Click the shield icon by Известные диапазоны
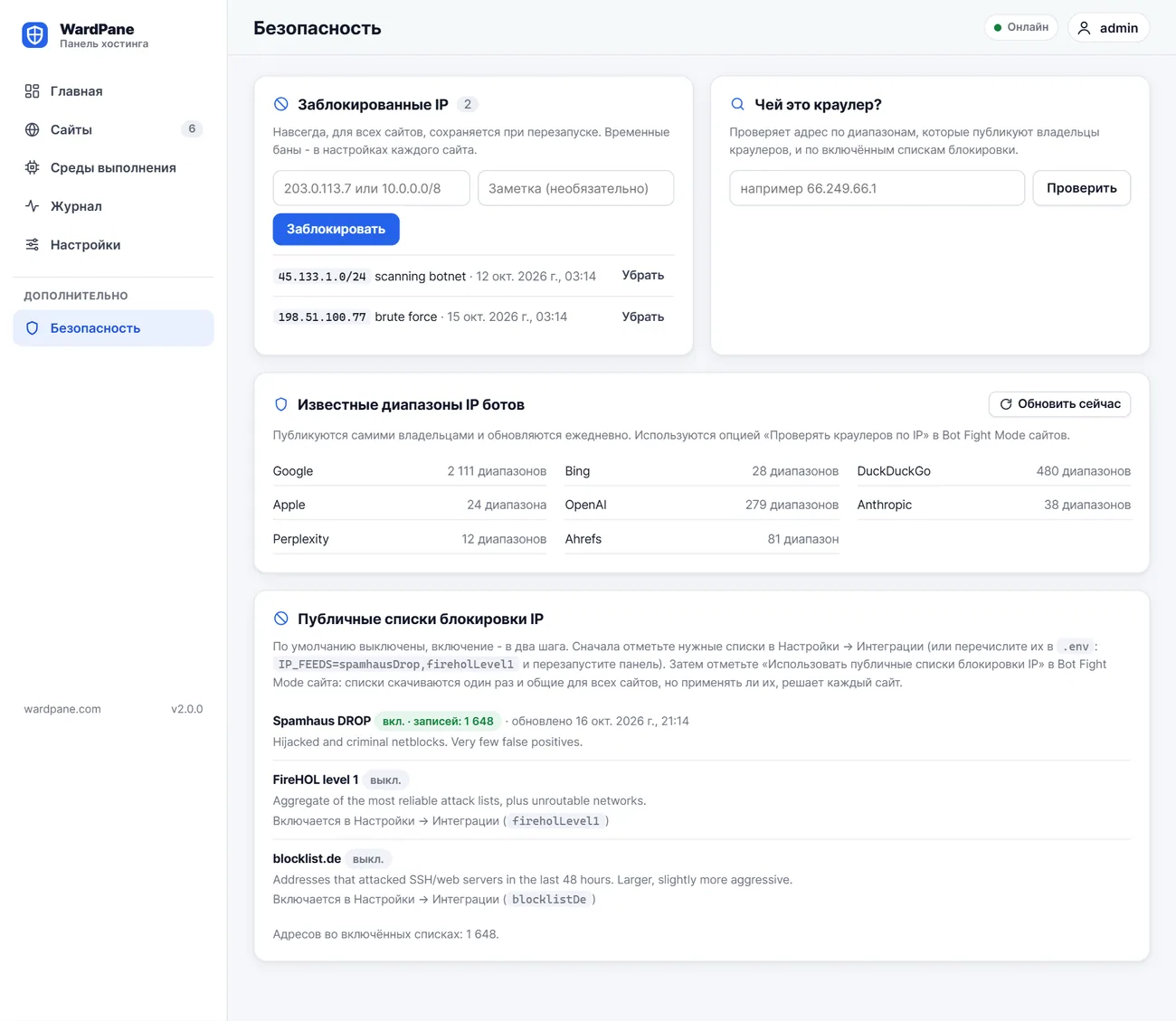Image resolution: width=1176 pixels, height=1021 pixels. (x=281, y=404)
